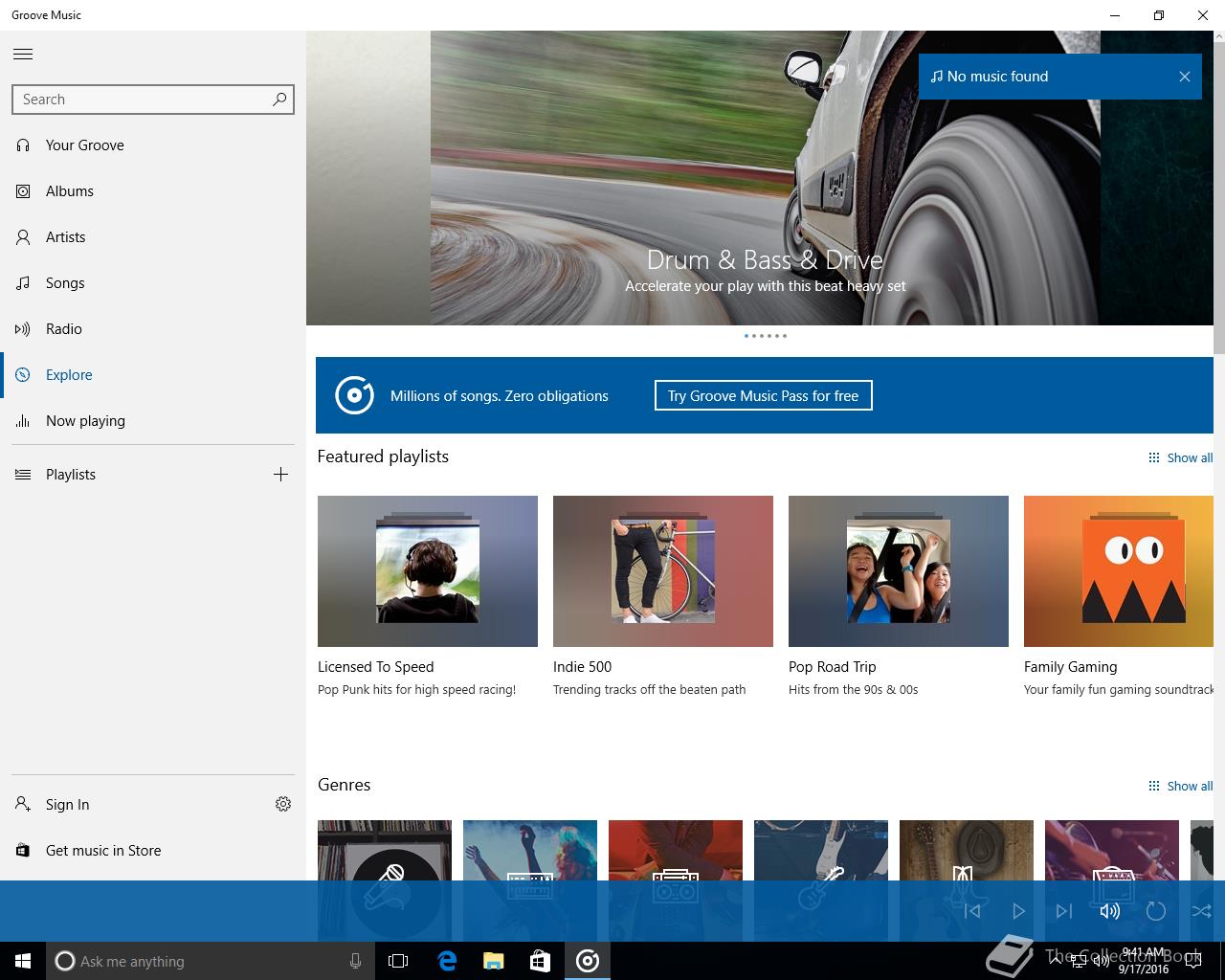Open the Action Center notifications icon
Screen dimensions: 1225x980
1192,961
